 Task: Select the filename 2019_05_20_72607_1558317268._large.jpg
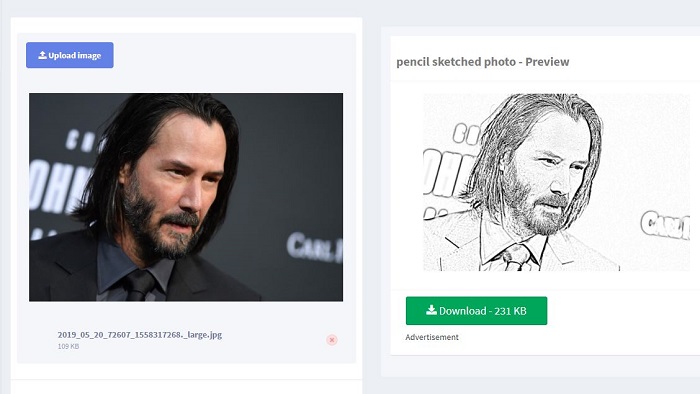(140, 335)
